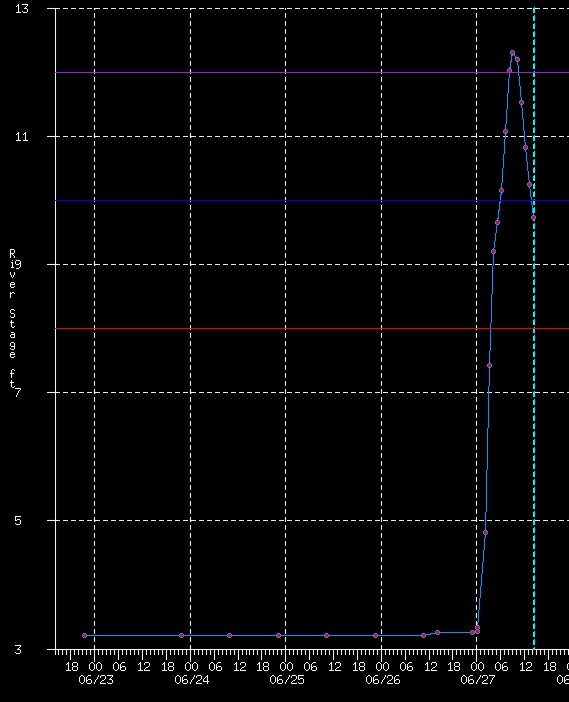
Task: Click the 06/23 date label
Action: (96, 680)
